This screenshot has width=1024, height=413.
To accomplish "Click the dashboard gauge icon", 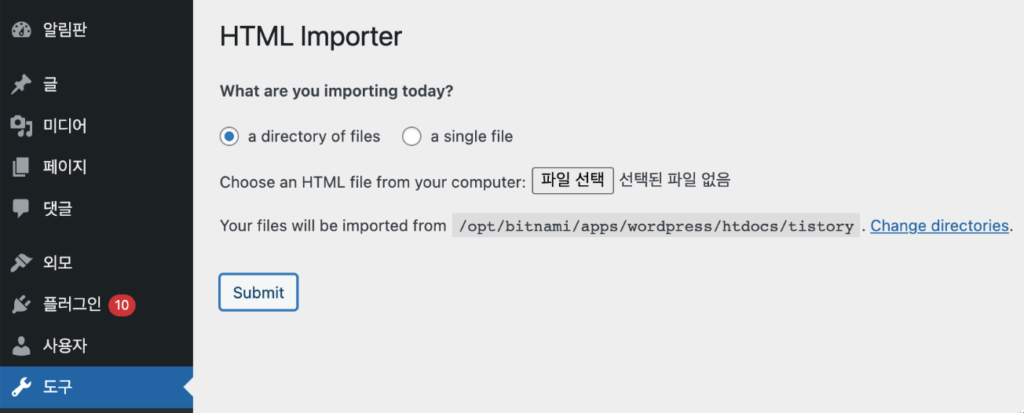I will pyautogui.click(x=21, y=30).
